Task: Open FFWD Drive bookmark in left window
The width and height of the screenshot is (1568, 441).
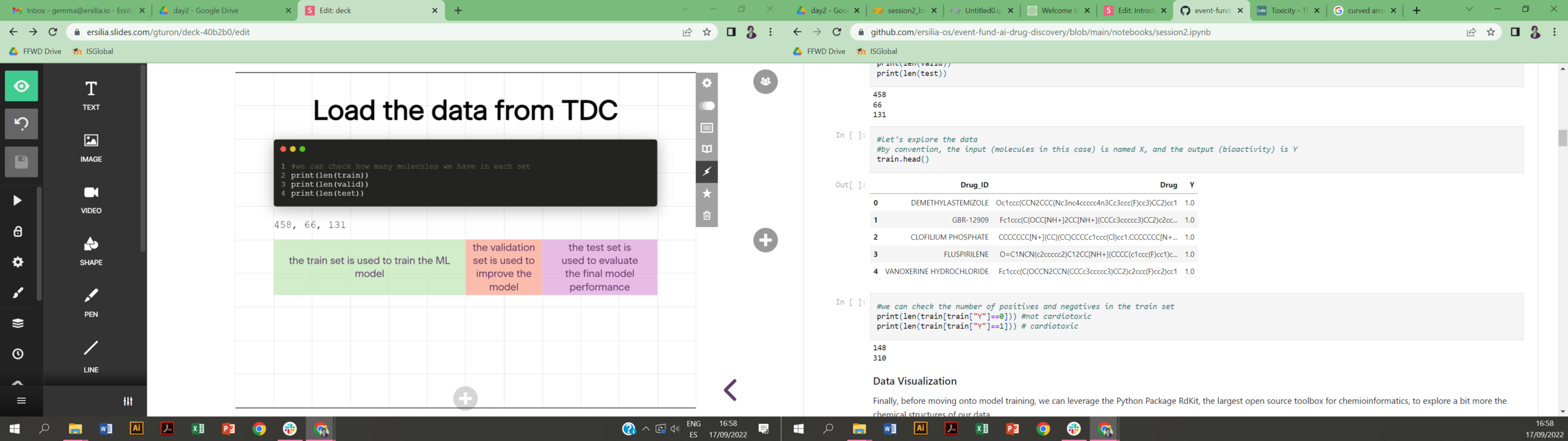Action: (35, 51)
